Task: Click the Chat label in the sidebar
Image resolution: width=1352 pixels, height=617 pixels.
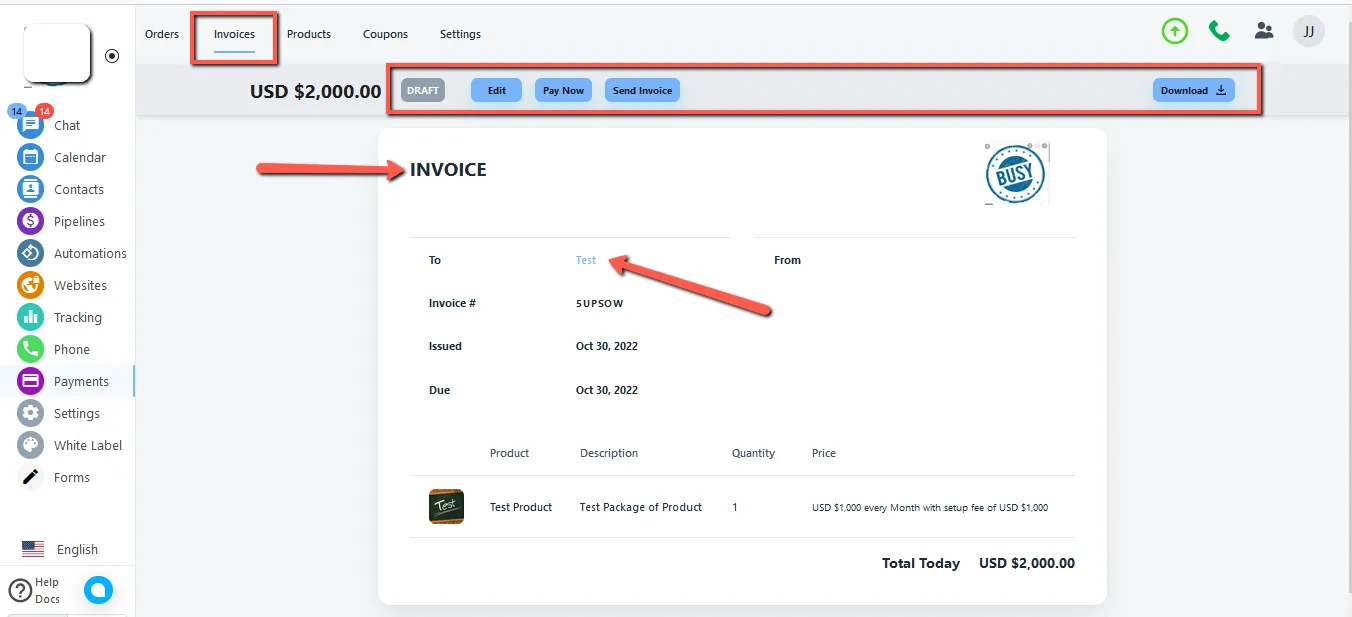Action: [x=67, y=125]
